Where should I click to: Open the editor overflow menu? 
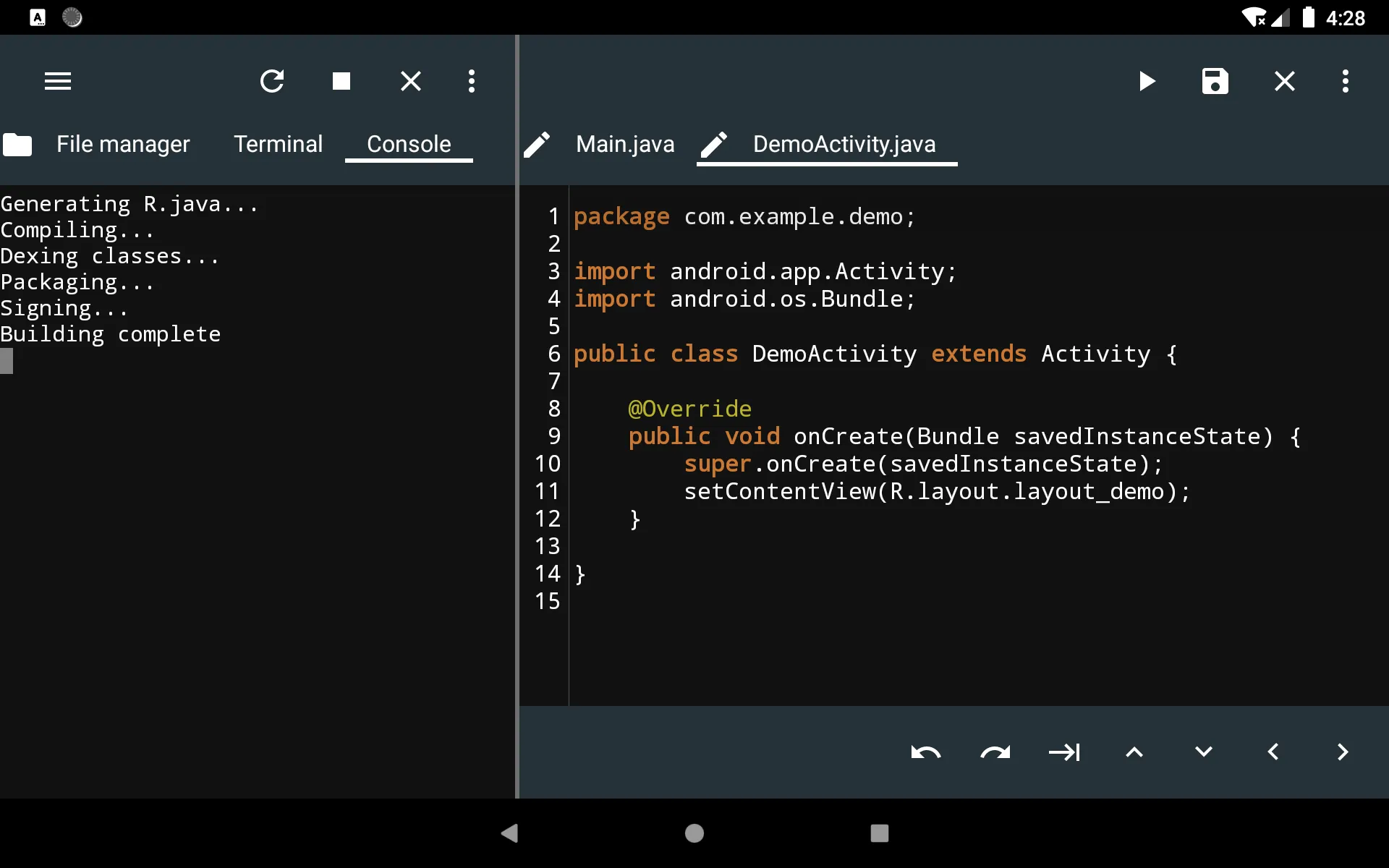tap(1345, 81)
